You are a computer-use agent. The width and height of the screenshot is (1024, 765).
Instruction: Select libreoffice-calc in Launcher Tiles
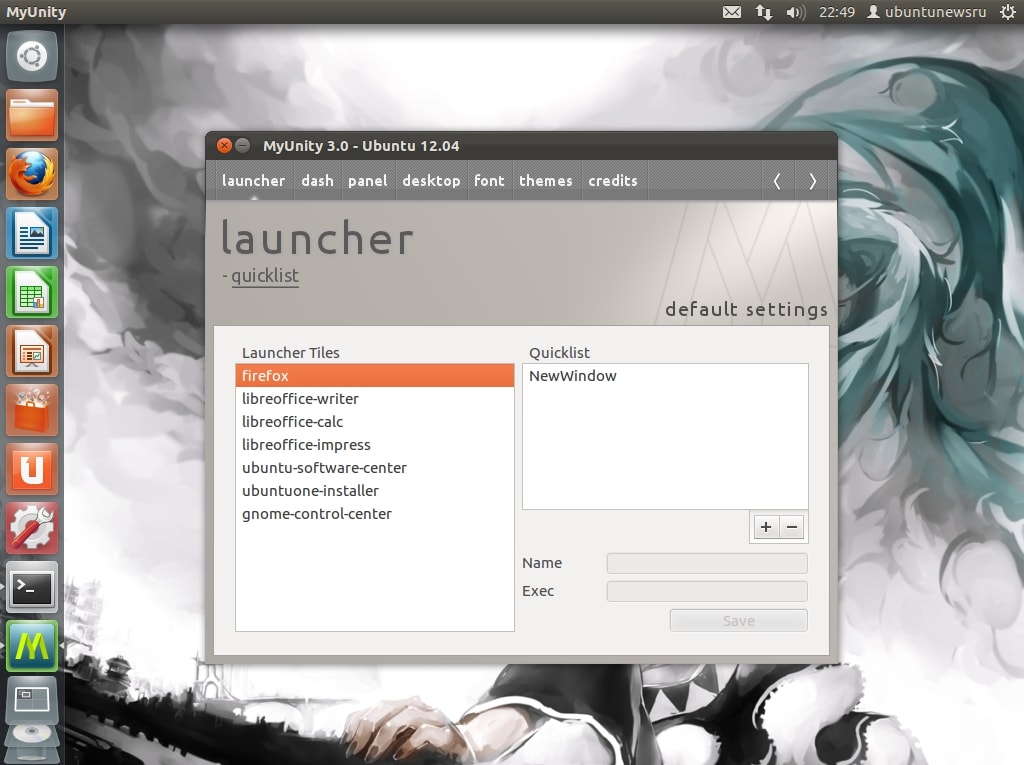pyautogui.click(x=375, y=421)
